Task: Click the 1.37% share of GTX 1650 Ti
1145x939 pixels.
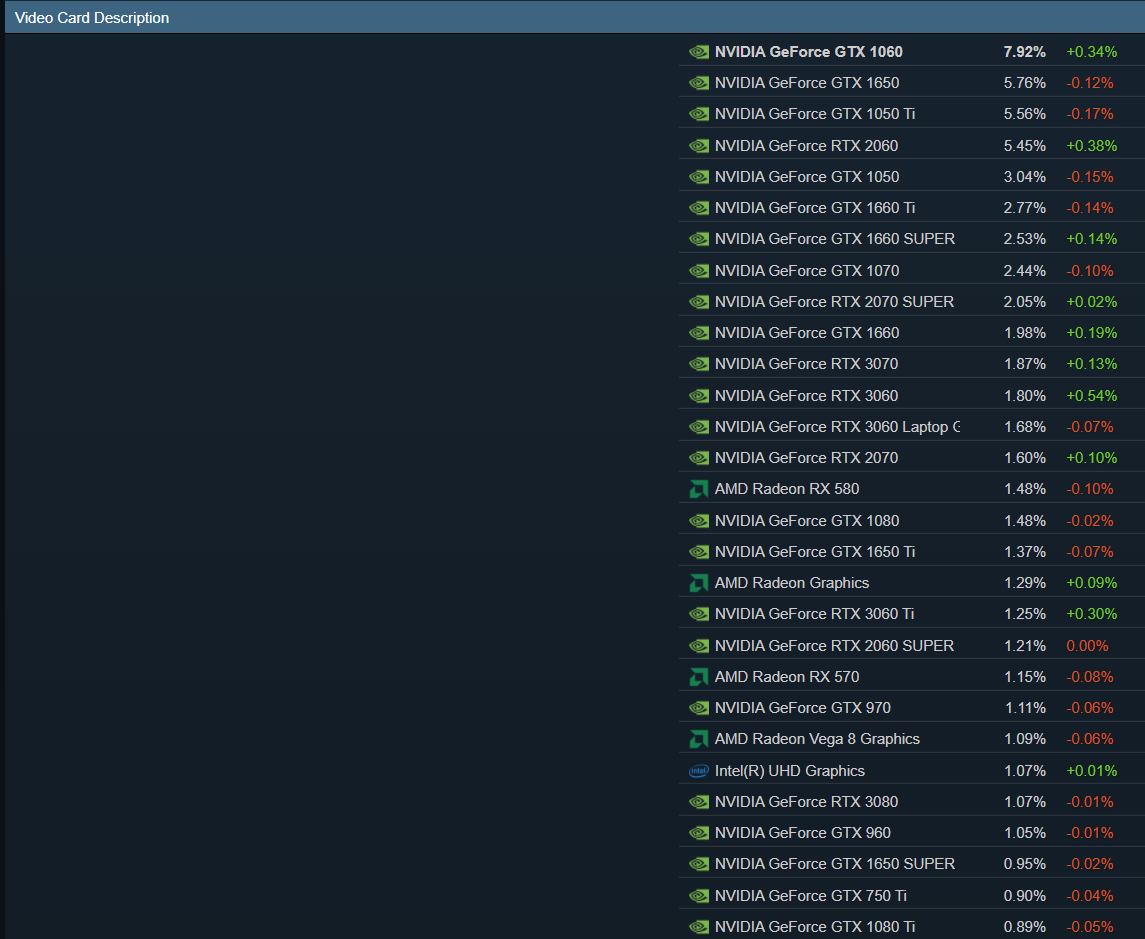Action: (1025, 552)
